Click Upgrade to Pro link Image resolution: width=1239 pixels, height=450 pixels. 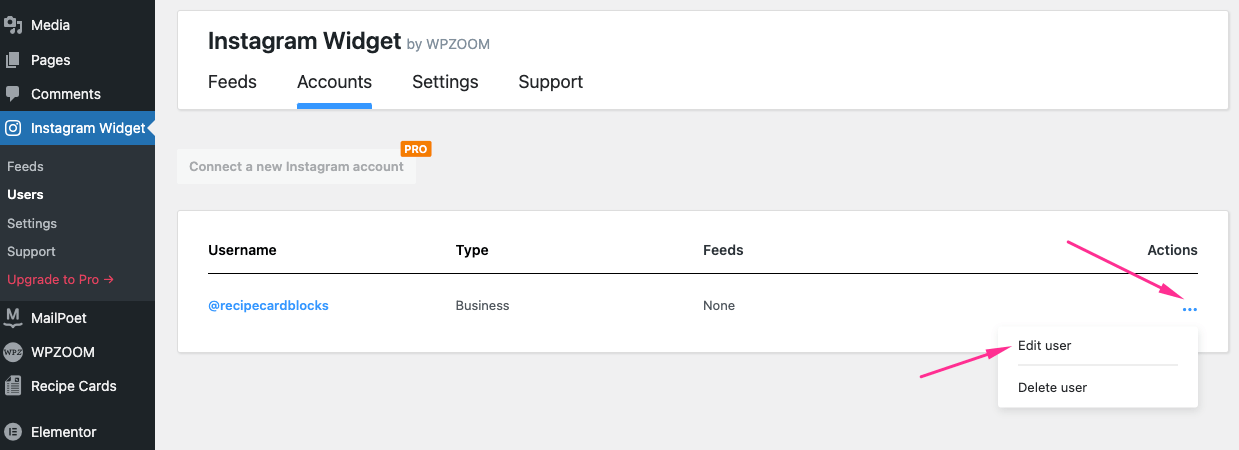60,279
